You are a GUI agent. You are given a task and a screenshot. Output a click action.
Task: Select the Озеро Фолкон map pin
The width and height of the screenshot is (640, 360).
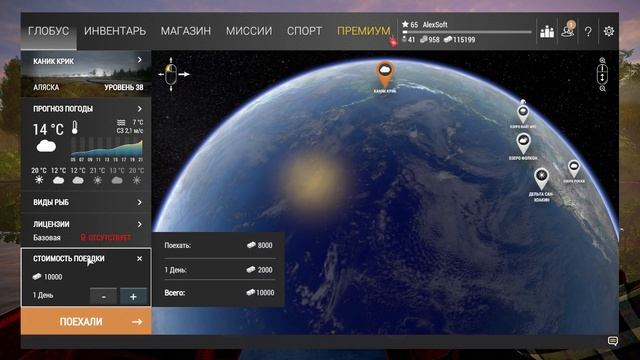[x=523, y=143]
